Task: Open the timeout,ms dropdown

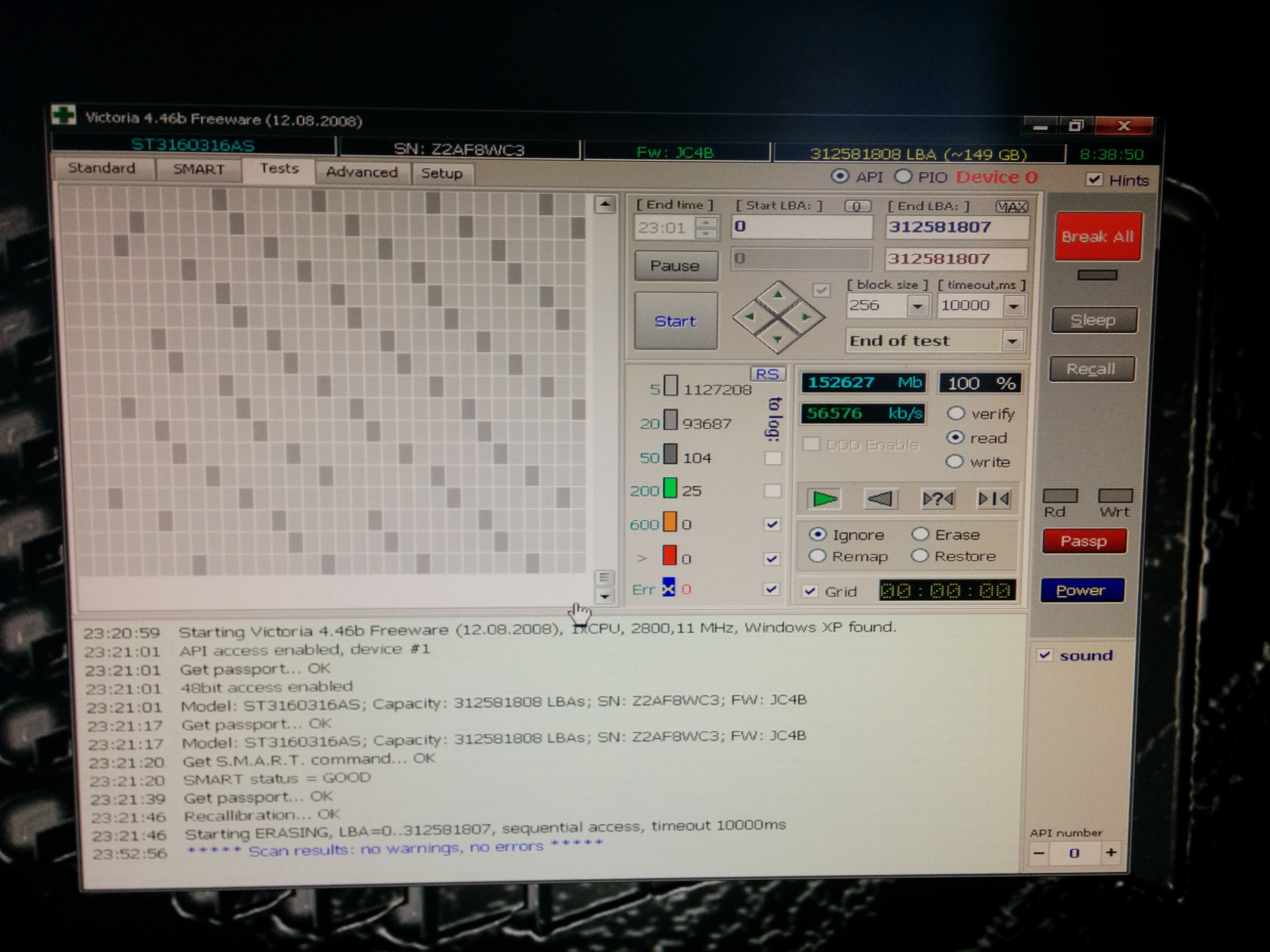Action: pyautogui.click(x=1014, y=306)
